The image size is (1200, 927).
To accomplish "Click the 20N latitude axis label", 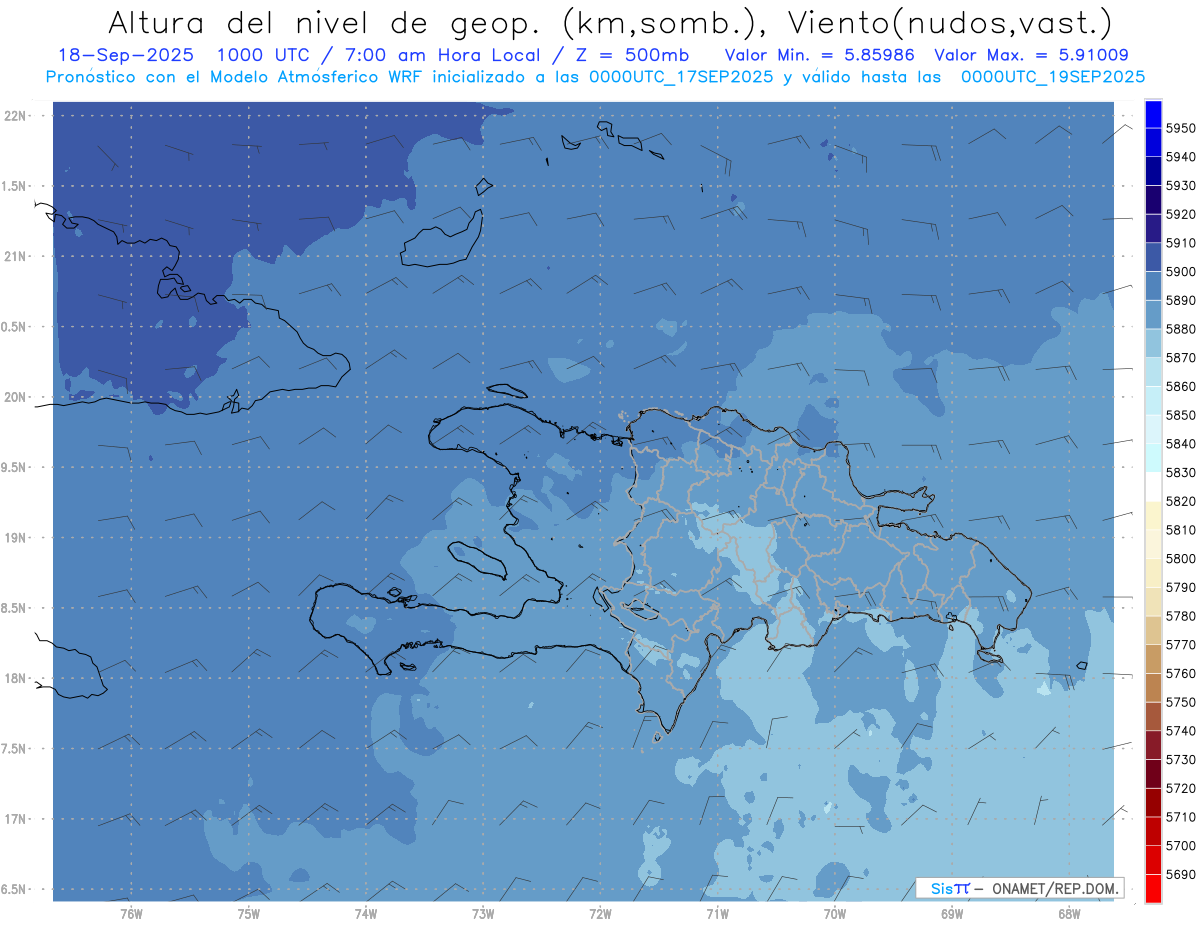I will pos(14,398).
